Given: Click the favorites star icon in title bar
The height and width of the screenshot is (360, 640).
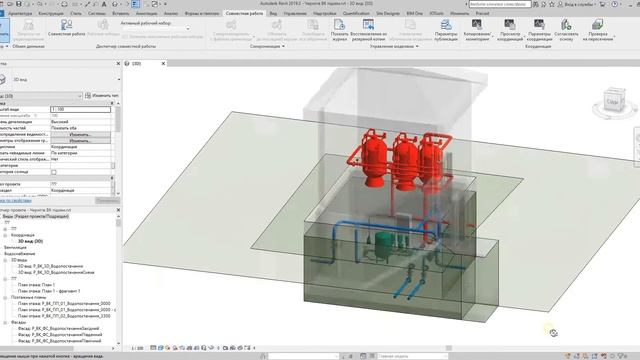Looking at the screenshot, I should (552, 4).
